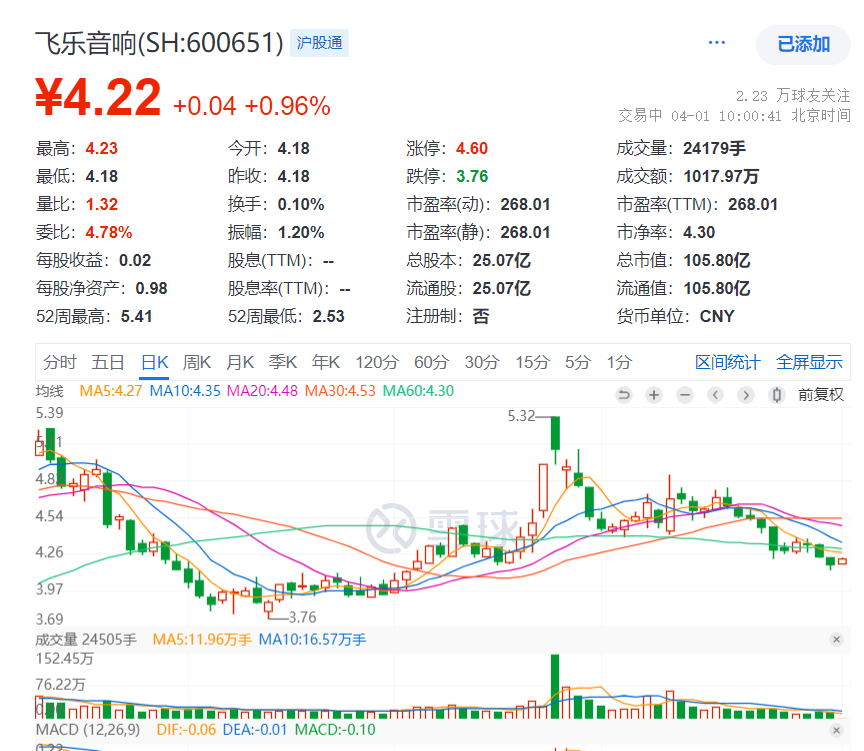Close the 成交量 volume indicator panel
The image size is (864, 751).
[x=836, y=639]
